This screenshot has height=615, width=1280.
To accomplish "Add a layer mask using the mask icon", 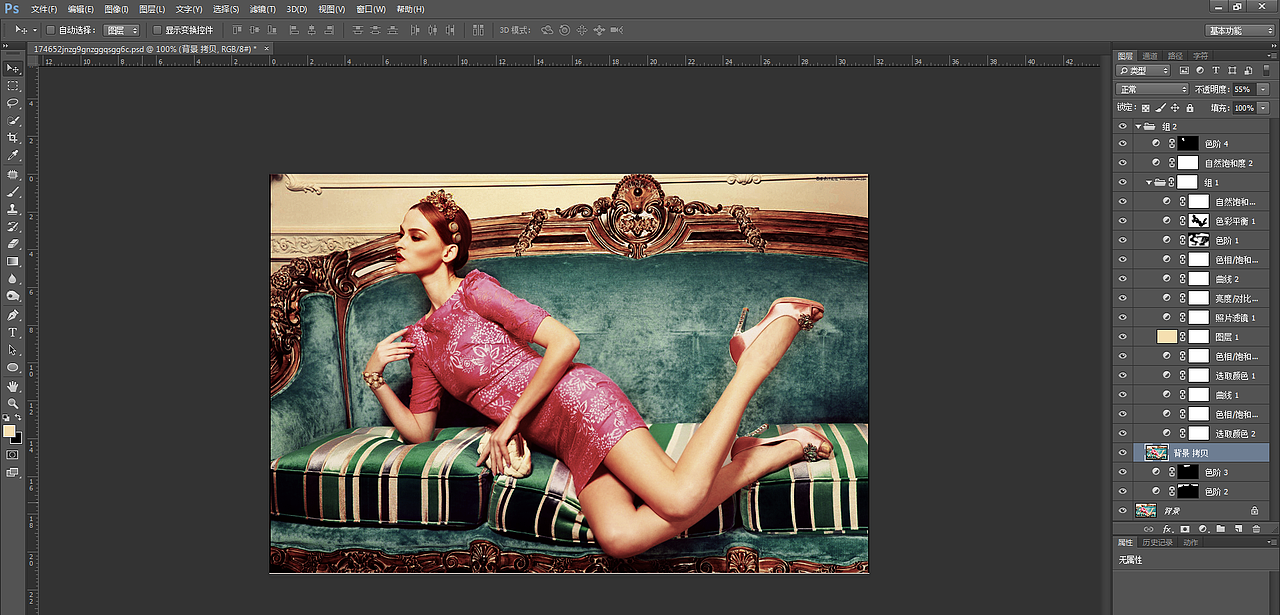I will pos(1185,528).
